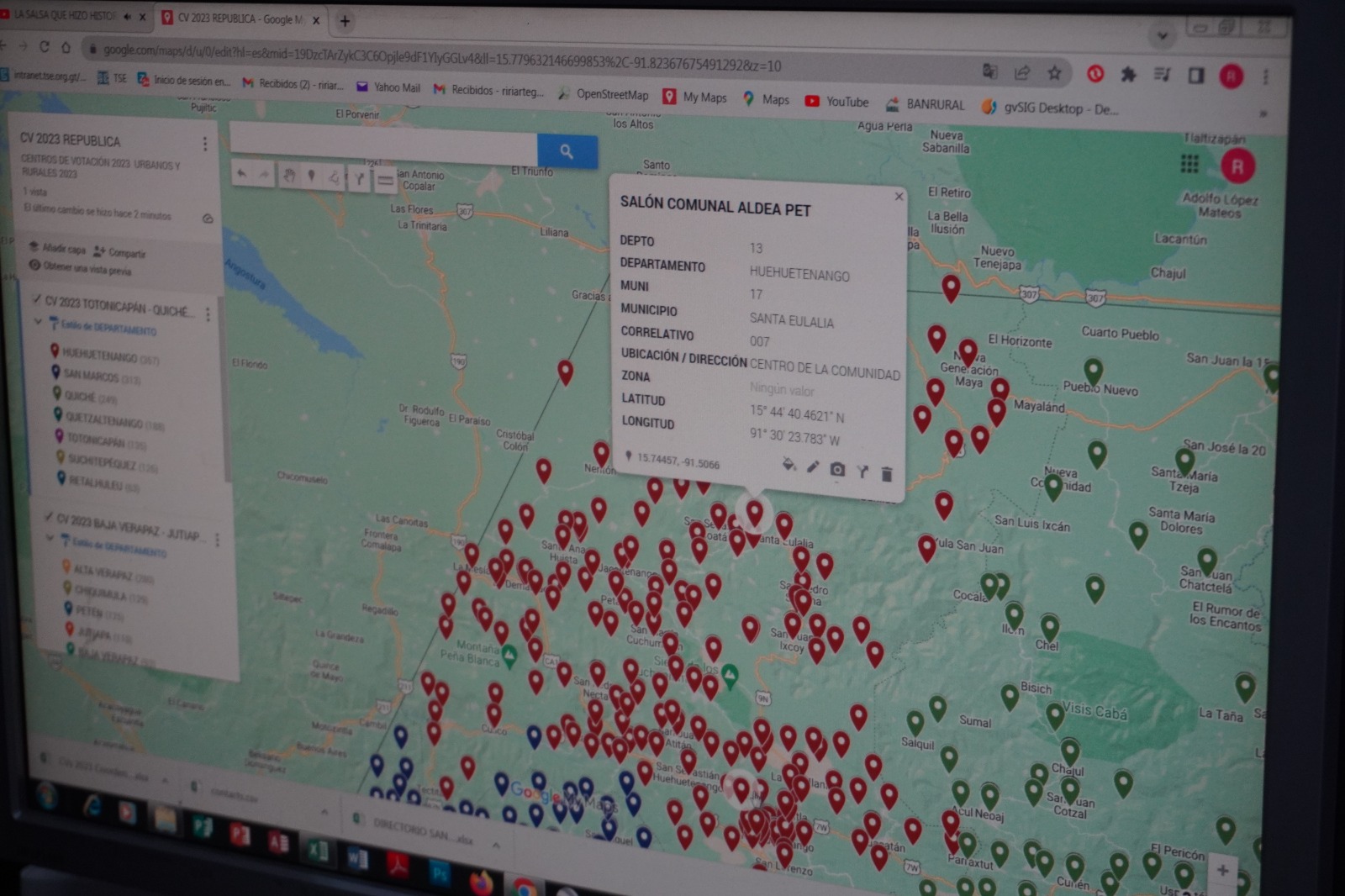
Task: Open the BANRURAL bookmark
Action: pos(926,104)
